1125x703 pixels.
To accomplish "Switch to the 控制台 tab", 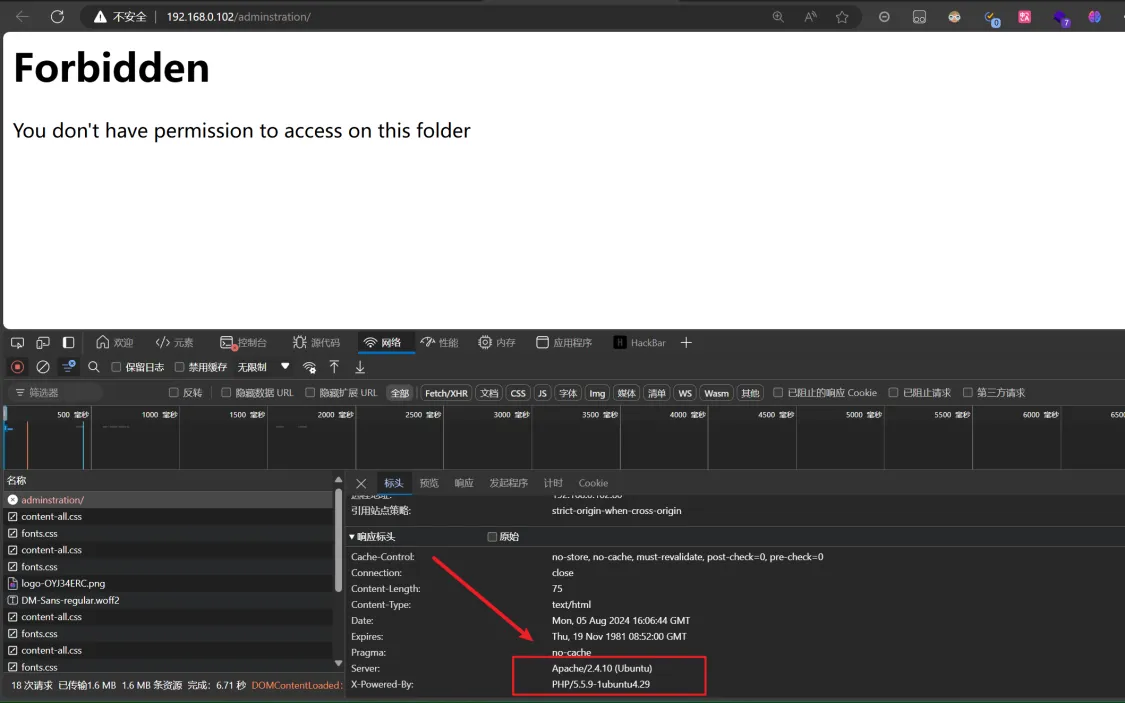I will (x=244, y=343).
